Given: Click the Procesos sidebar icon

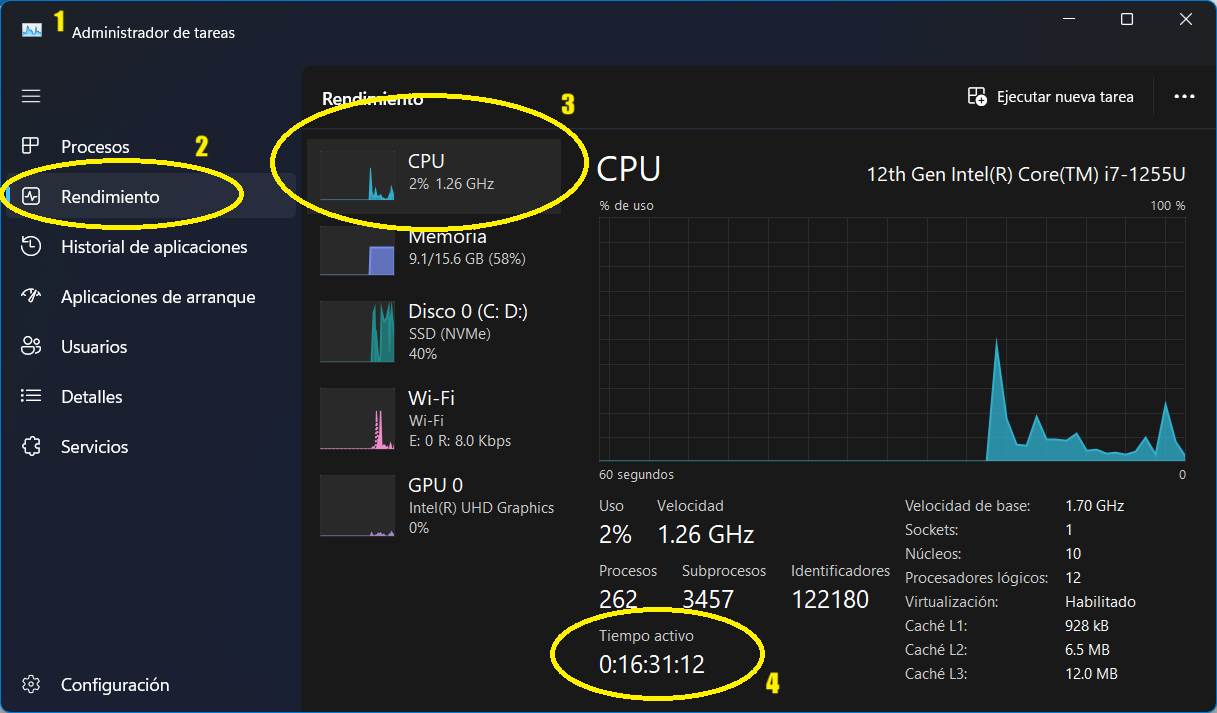Looking at the screenshot, I should tap(30, 146).
